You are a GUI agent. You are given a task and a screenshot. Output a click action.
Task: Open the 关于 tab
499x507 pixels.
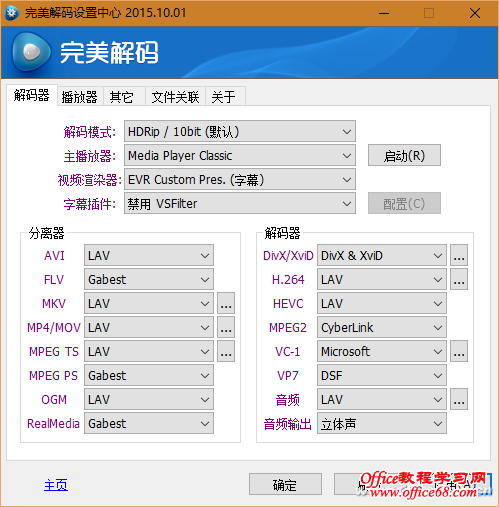(x=225, y=97)
